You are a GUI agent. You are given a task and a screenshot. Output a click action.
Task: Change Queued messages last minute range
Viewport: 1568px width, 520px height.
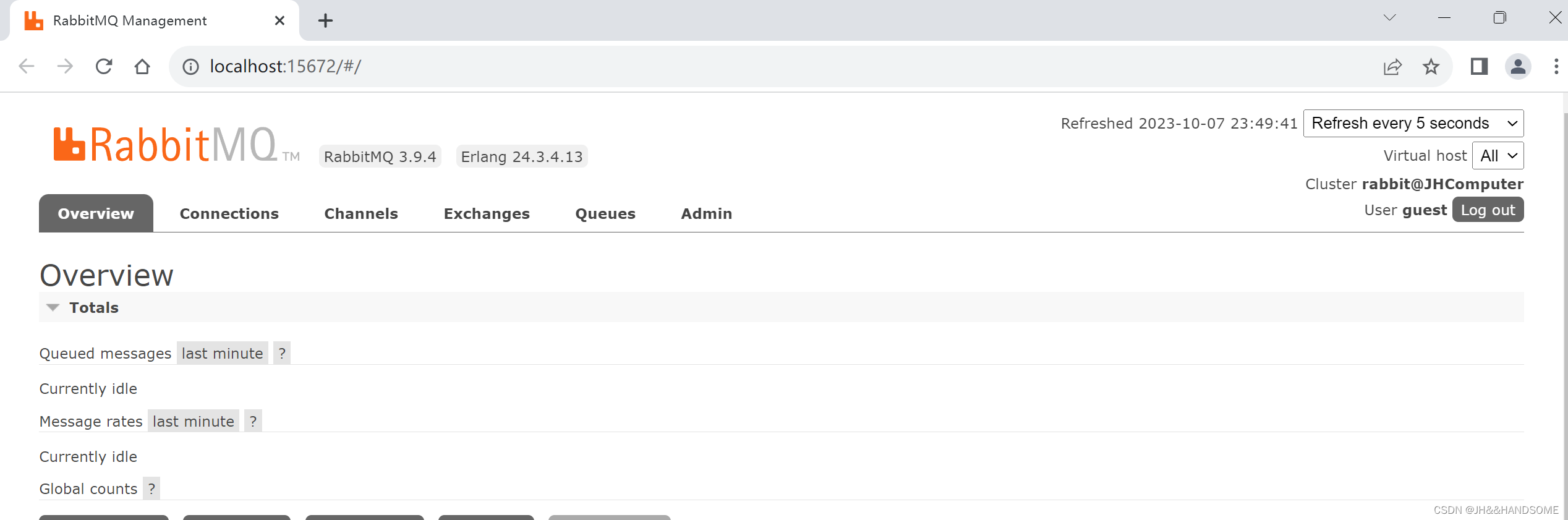(223, 353)
